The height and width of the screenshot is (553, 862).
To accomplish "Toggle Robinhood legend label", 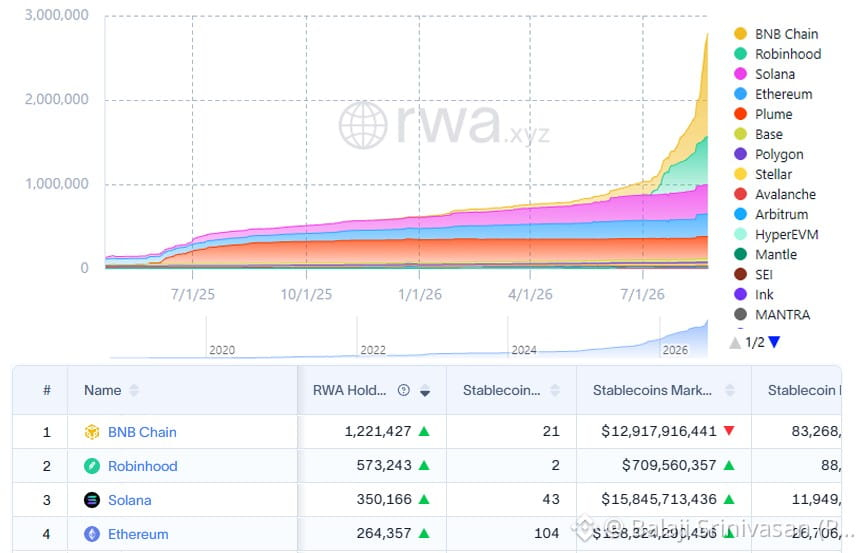I will coord(788,54).
